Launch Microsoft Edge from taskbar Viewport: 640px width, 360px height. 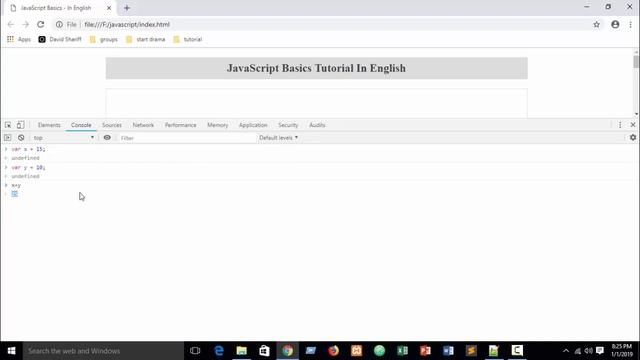click(x=219, y=351)
